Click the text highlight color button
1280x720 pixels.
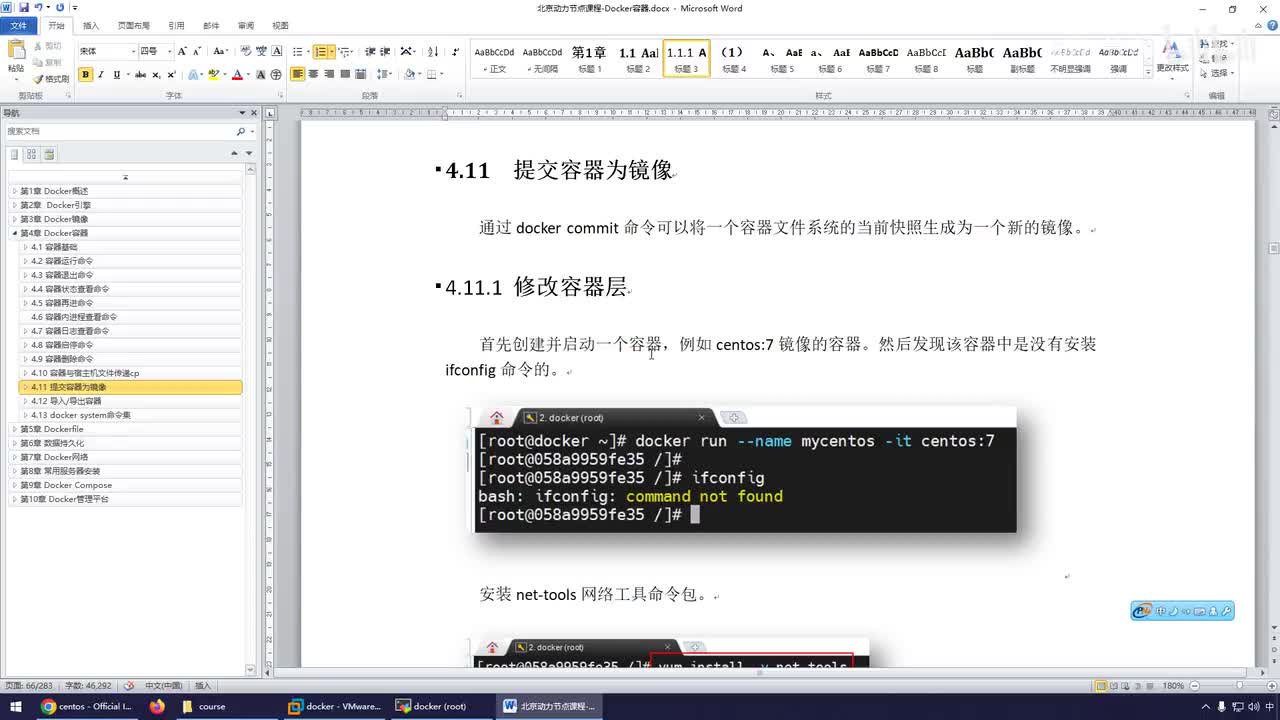click(x=214, y=74)
